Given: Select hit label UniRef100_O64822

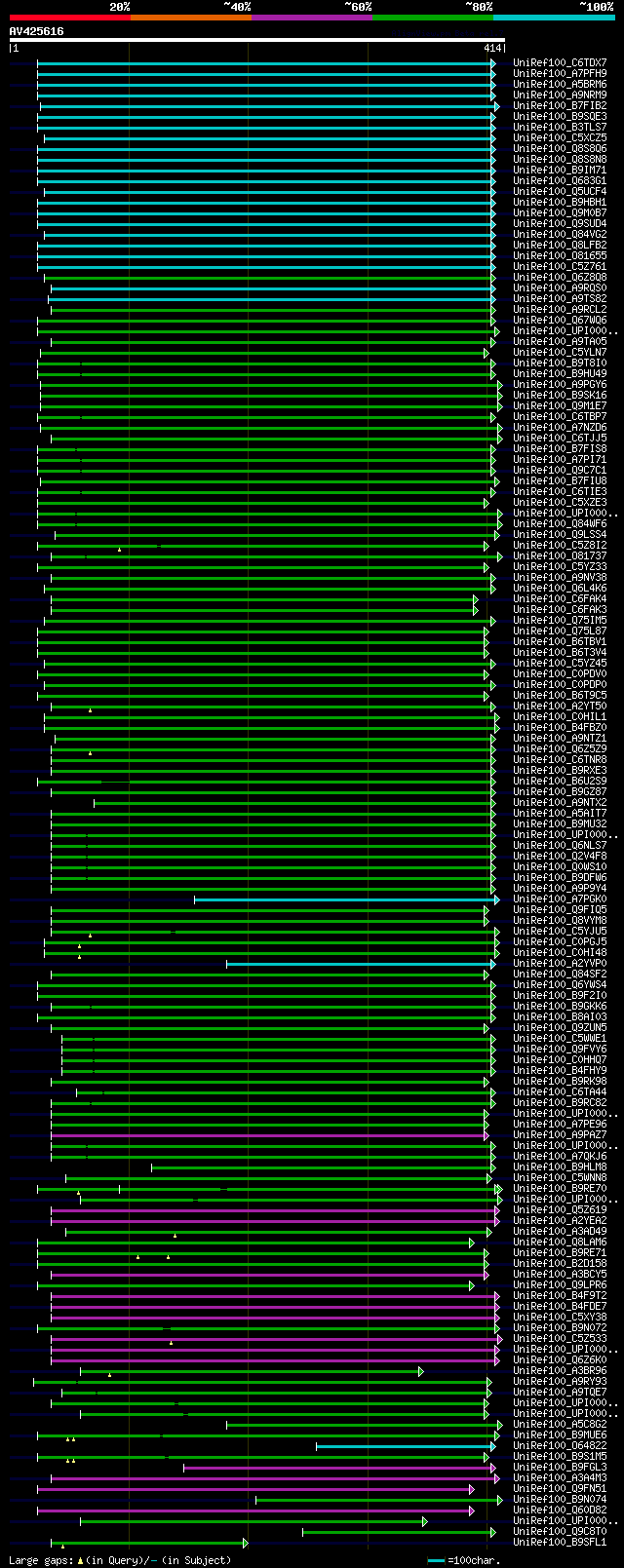Looking at the screenshot, I should pos(560,1445).
